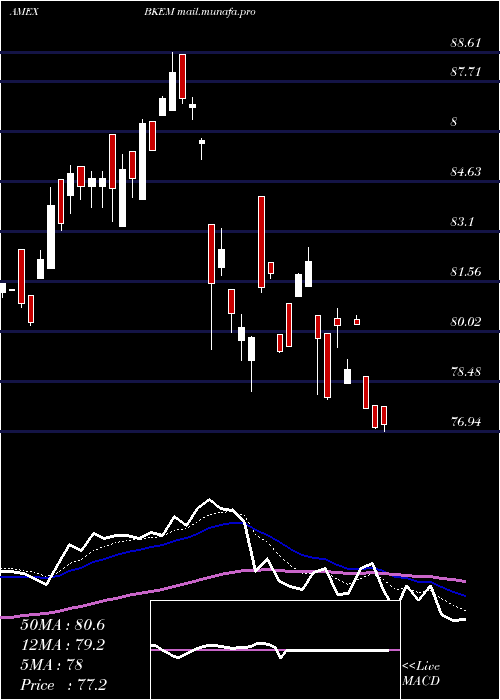This screenshot has height=700, width=500.
Task: Select the 76.94 price level label
Action: tap(466, 421)
